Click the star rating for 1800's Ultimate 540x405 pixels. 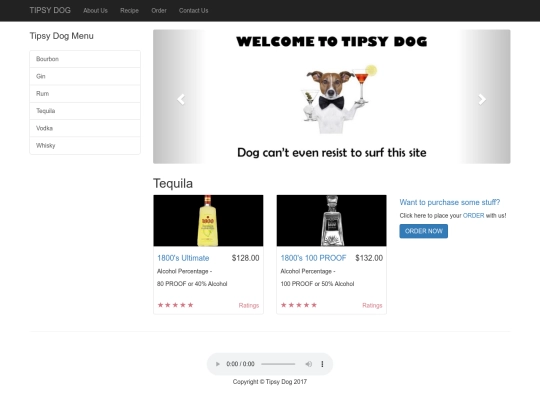click(175, 305)
